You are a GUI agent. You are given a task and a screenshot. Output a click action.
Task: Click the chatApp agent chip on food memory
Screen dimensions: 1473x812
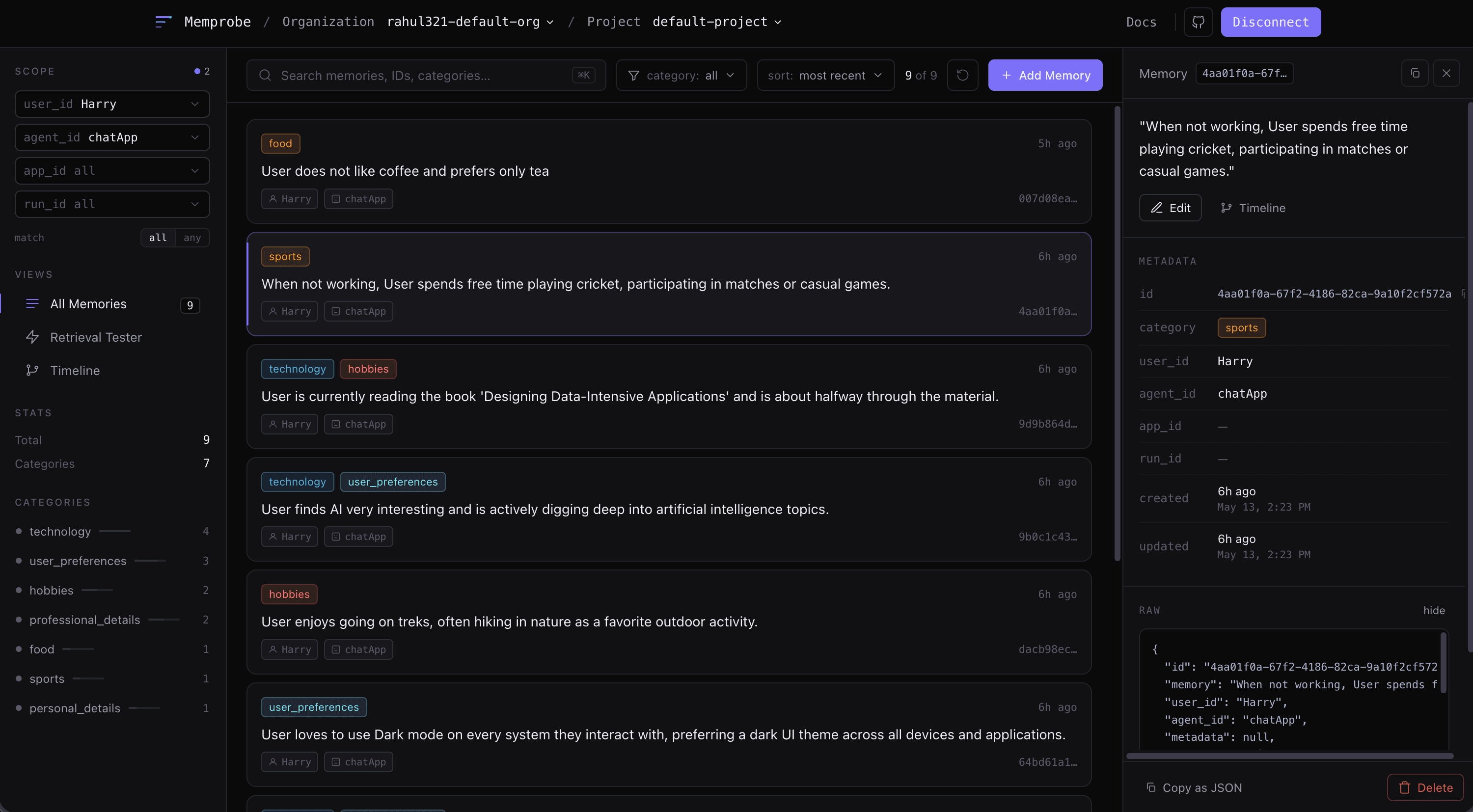point(358,198)
